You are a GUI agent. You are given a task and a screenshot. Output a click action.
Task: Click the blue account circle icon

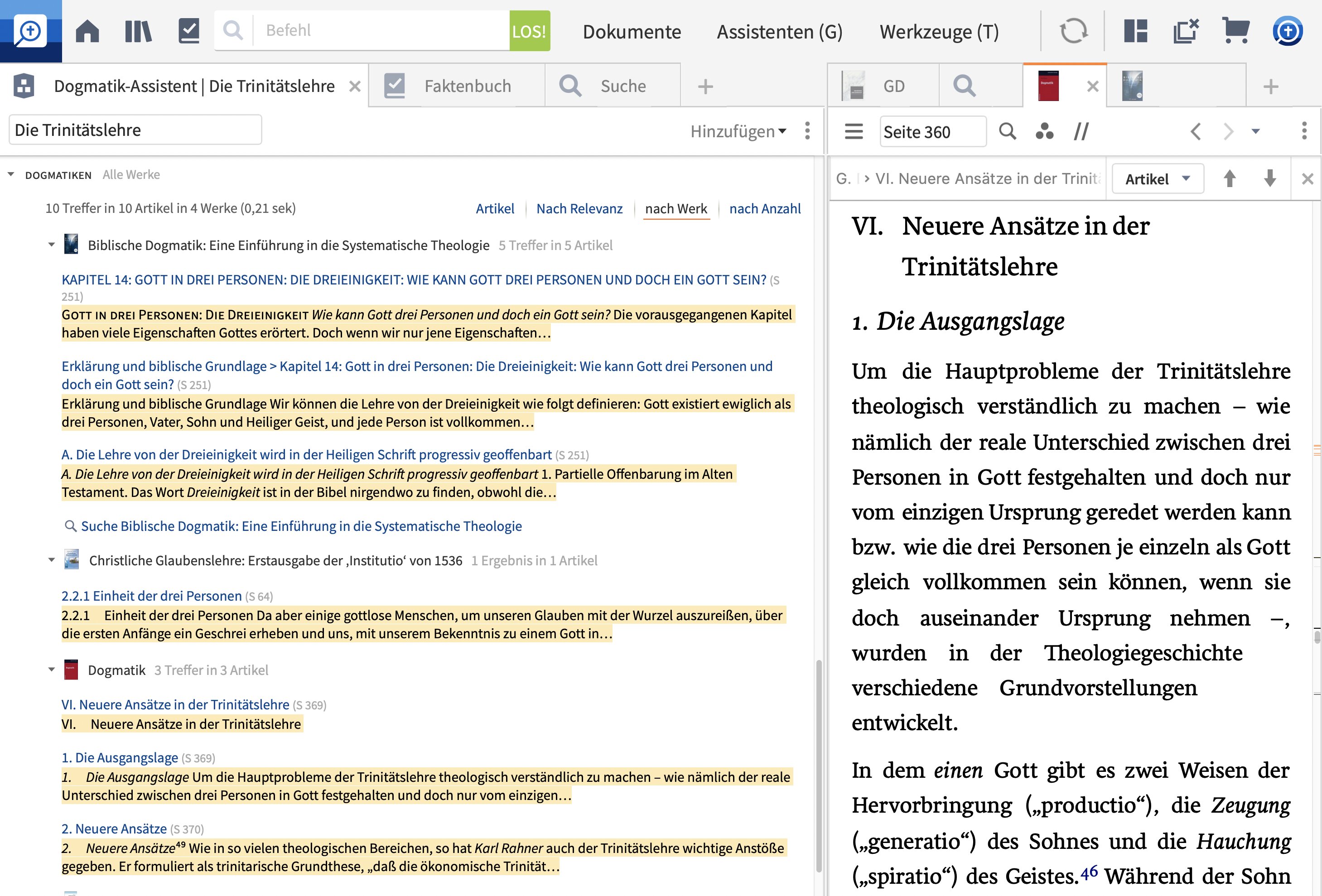click(1287, 31)
